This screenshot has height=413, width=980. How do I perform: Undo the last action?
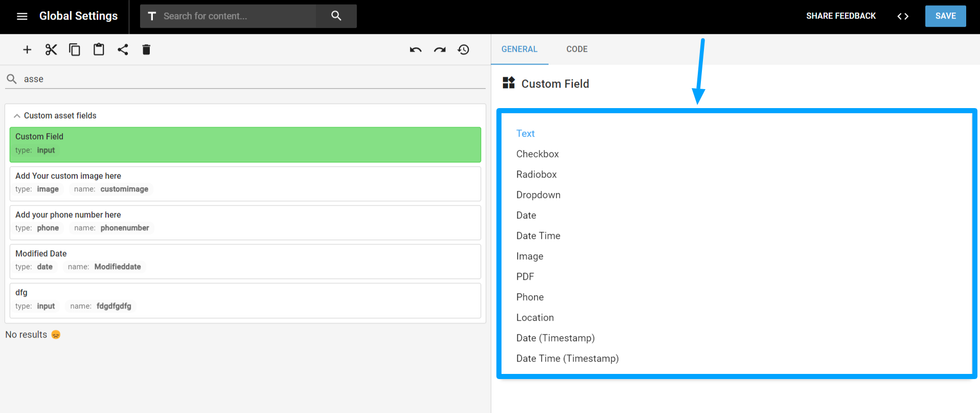pos(416,50)
